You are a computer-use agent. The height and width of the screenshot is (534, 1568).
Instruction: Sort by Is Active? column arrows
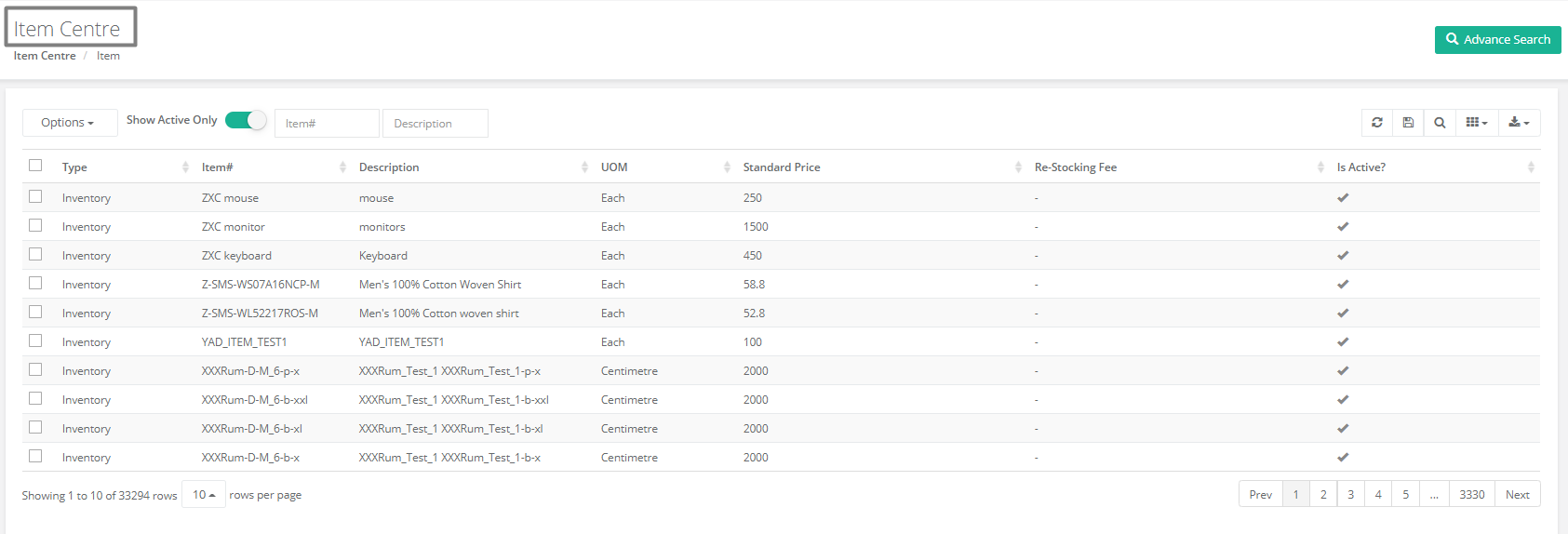click(1531, 167)
